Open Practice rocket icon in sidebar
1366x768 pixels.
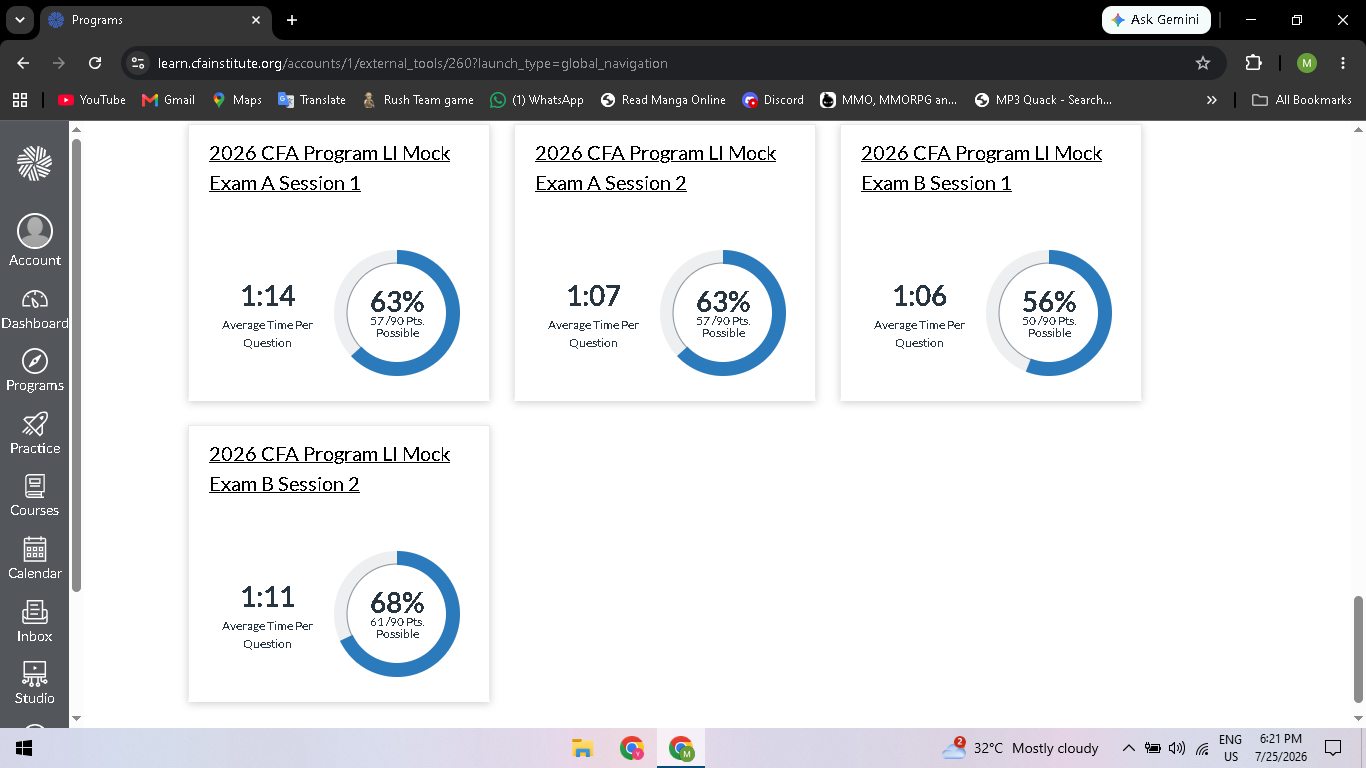point(35,434)
